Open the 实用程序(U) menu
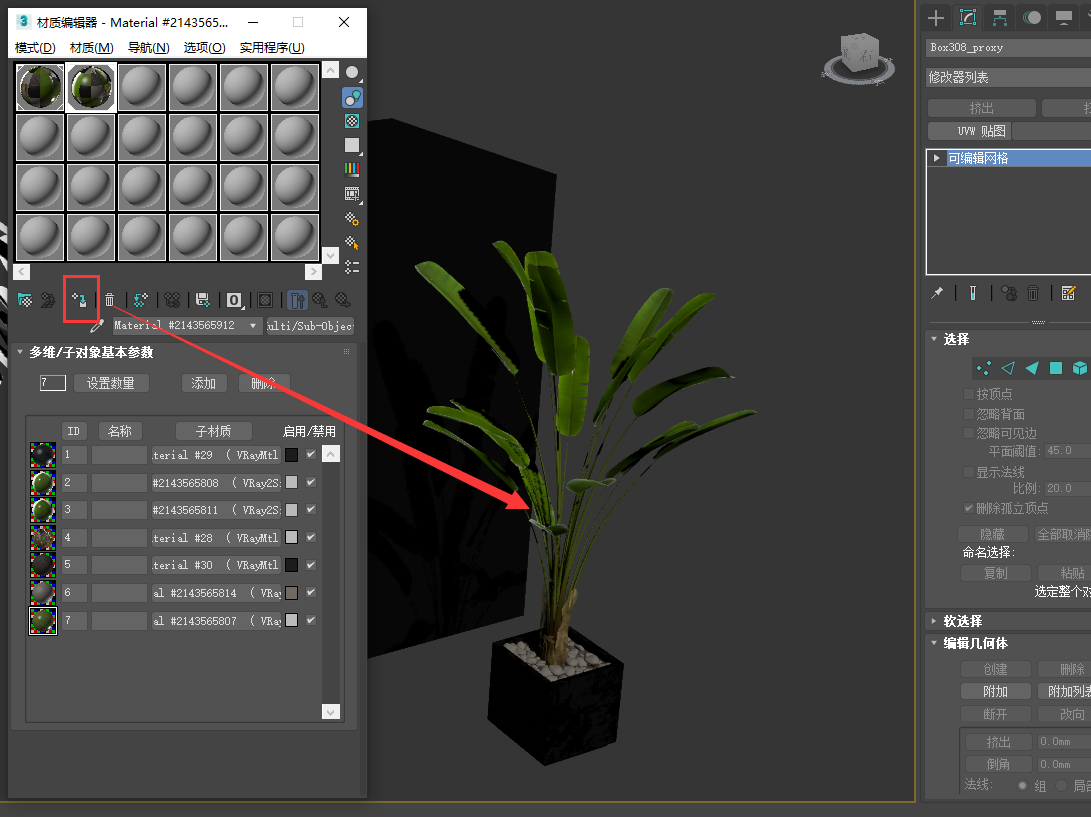 (x=272, y=48)
